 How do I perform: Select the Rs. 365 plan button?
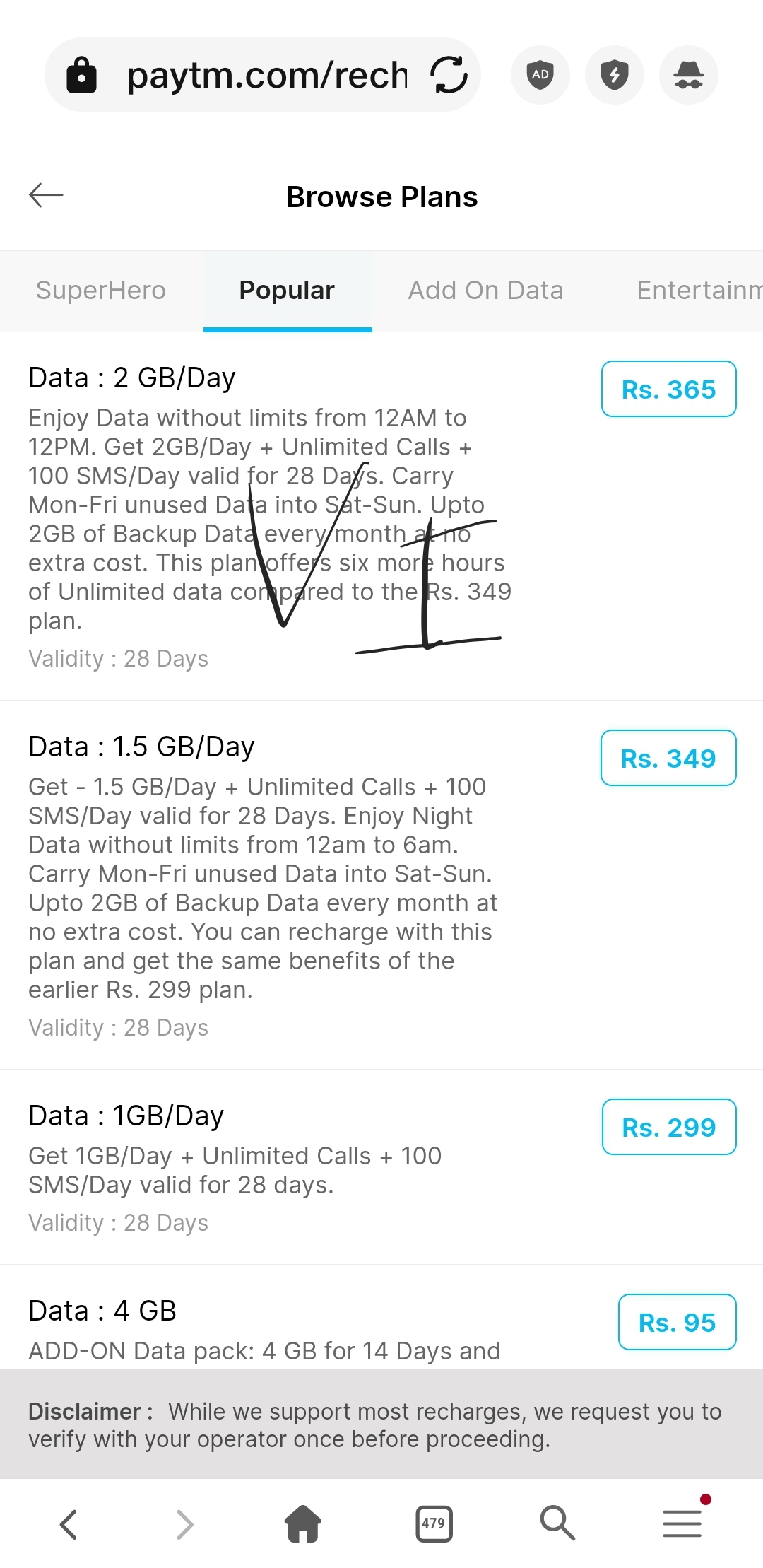tap(668, 390)
